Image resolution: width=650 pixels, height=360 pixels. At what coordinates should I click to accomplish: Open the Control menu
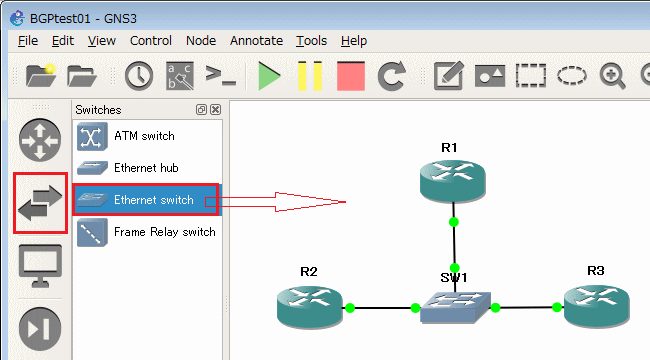150,41
